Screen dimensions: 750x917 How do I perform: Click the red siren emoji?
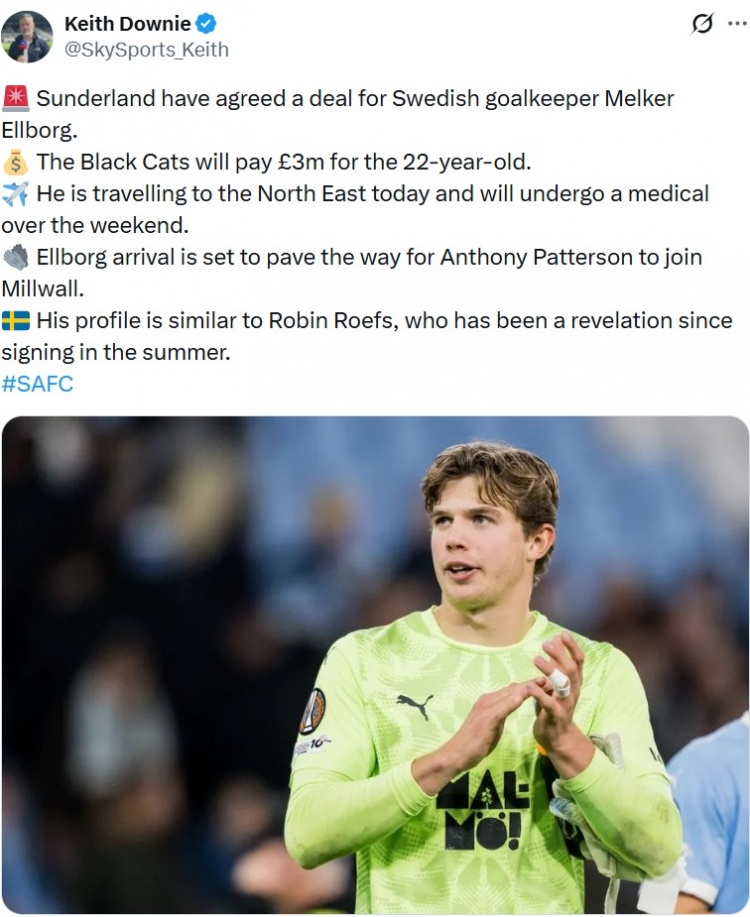point(16,98)
